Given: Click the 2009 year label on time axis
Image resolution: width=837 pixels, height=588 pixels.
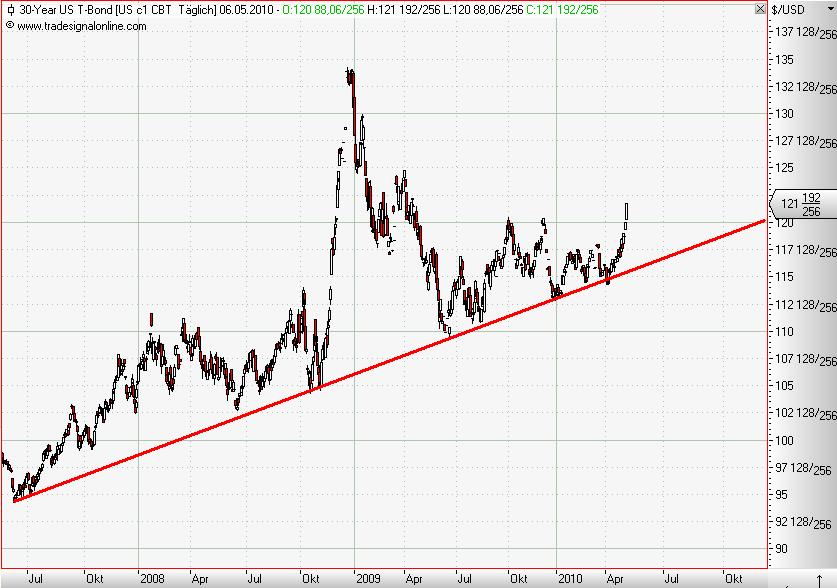Looking at the screenshot, I should (x=368, y=579).
